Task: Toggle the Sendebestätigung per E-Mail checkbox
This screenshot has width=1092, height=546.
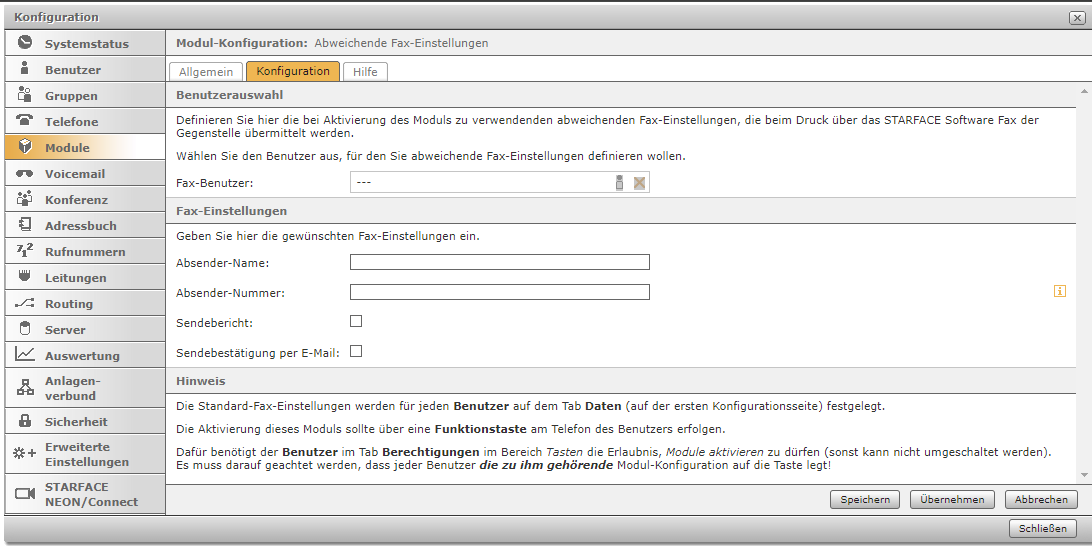Action: [x=356, y=352]
